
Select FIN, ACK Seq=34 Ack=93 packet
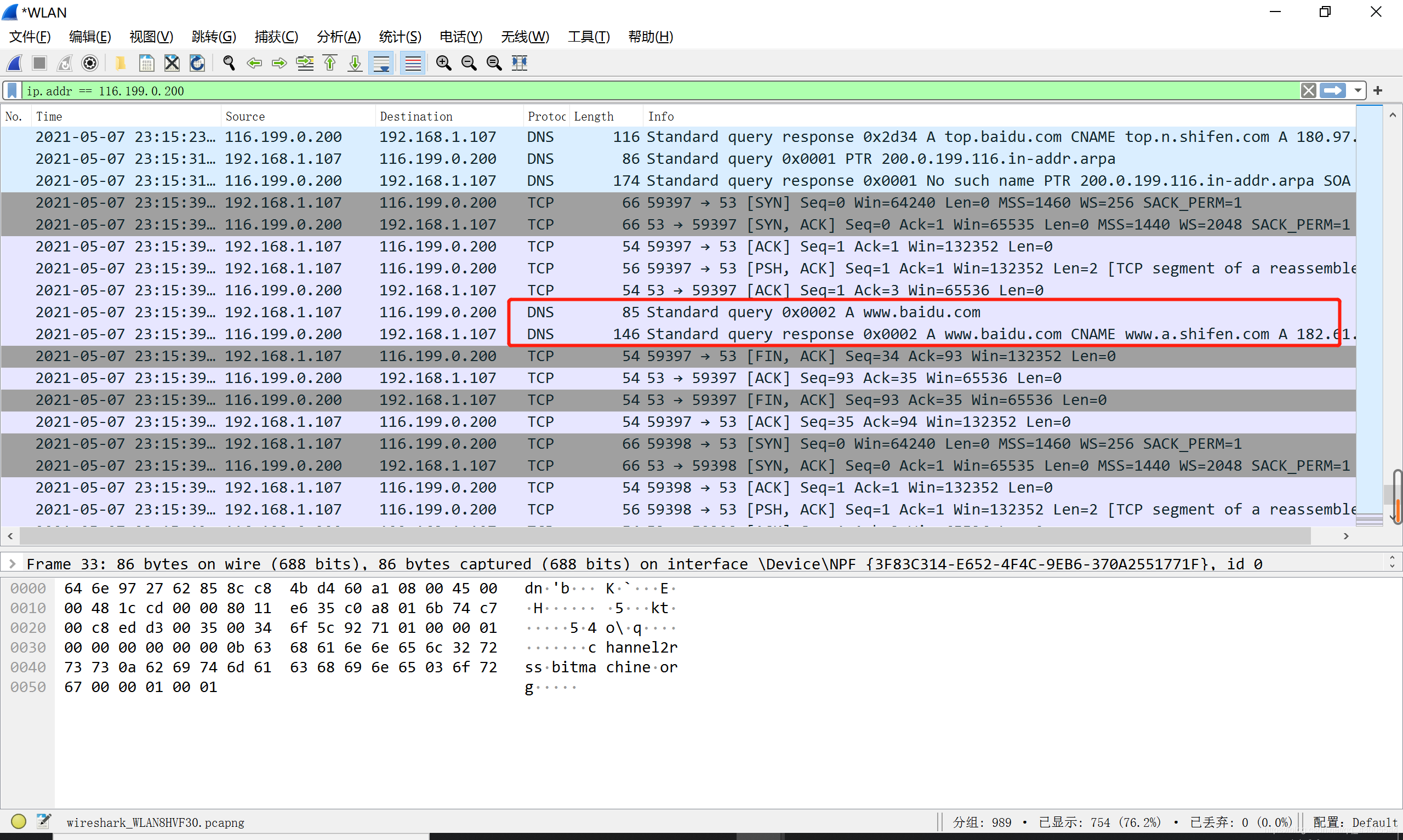678,356
